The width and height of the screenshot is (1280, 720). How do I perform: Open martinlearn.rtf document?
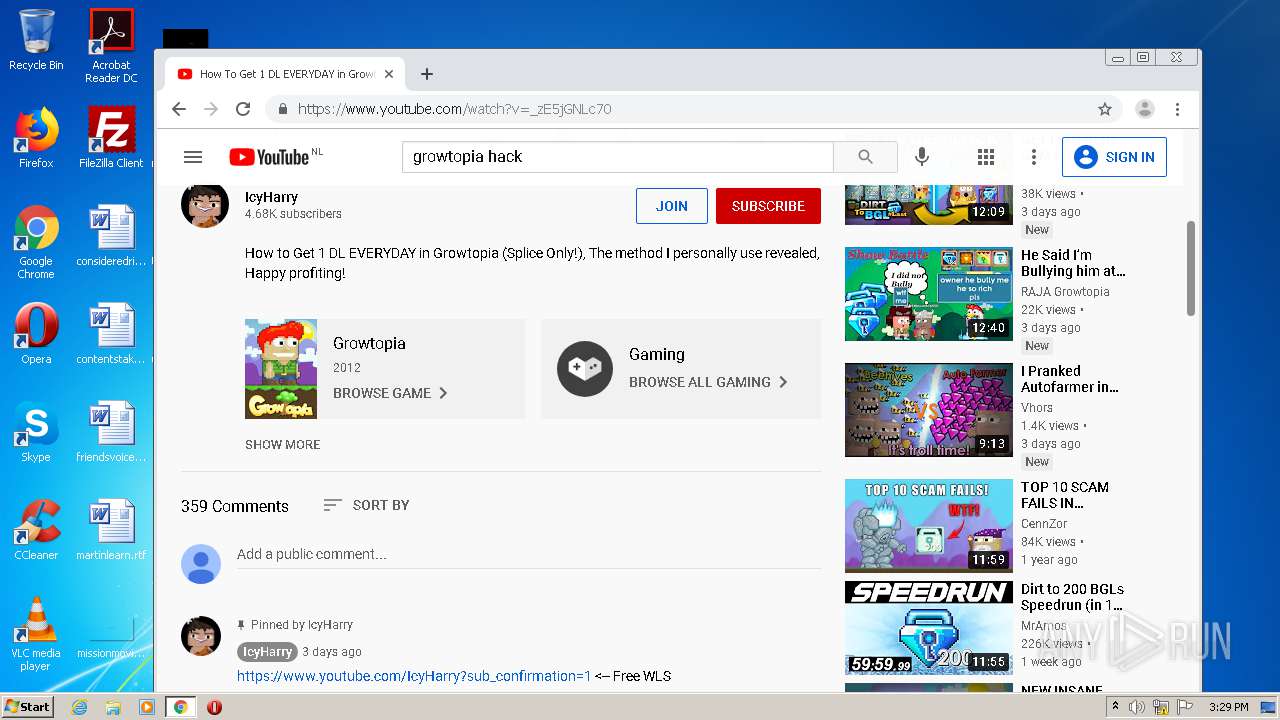[111, 530]
